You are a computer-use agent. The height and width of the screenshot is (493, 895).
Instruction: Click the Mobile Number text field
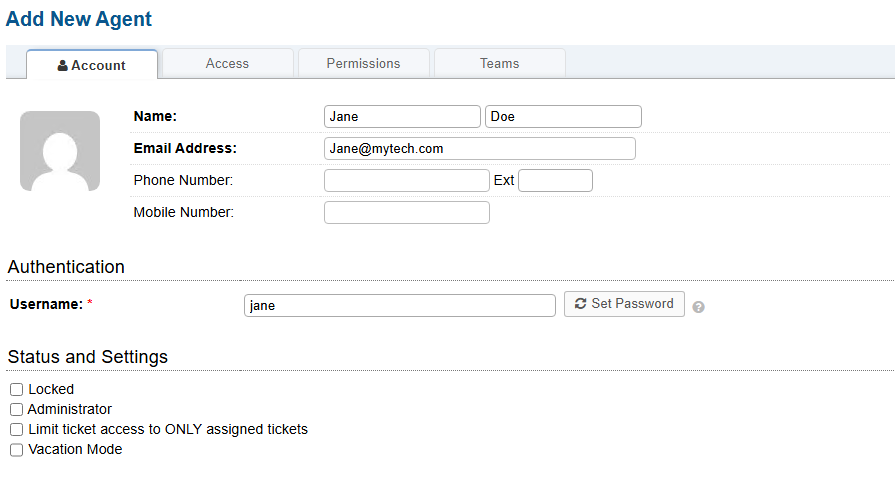point(406,213)
